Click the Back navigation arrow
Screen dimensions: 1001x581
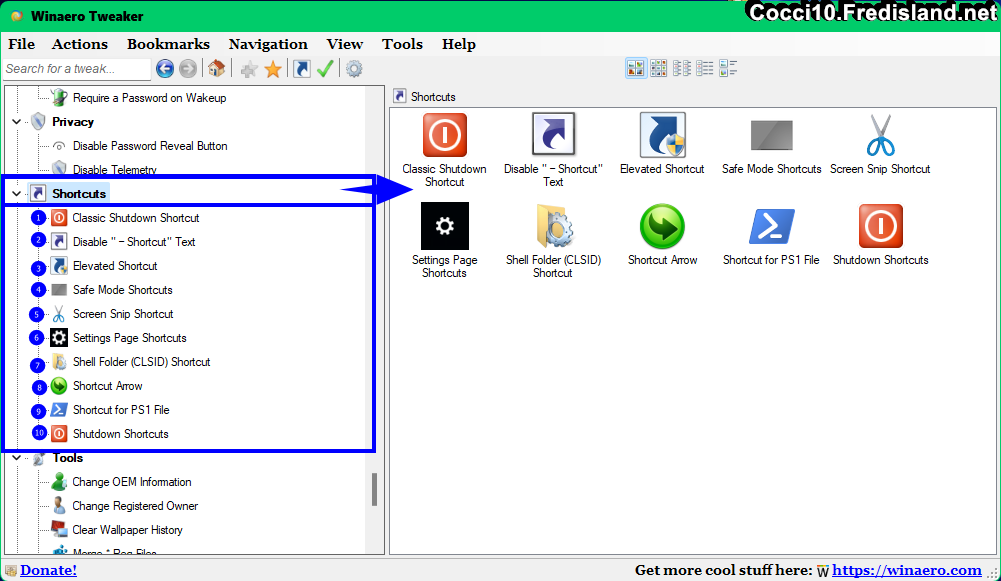[165, 68]
